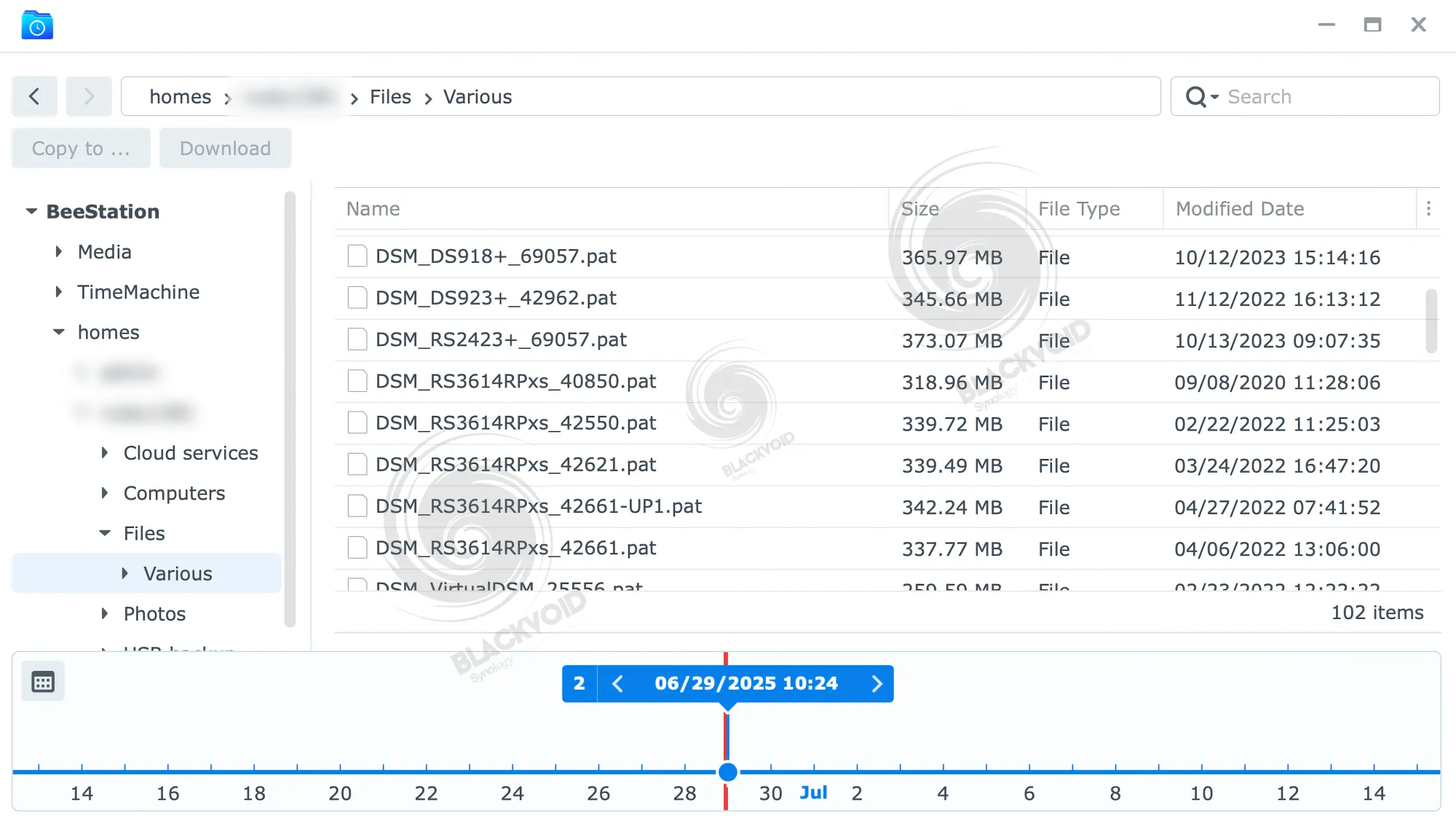Go to the previous snapshot arrow
The image size is (1456, 826).
pyautogui.click(x=617, y=683)
